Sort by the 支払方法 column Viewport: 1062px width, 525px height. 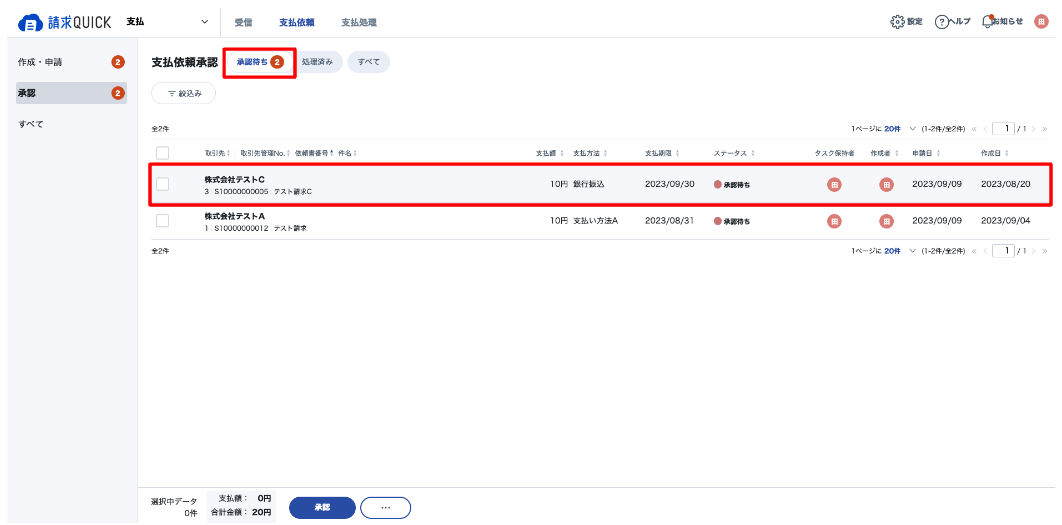pos(590,153)
